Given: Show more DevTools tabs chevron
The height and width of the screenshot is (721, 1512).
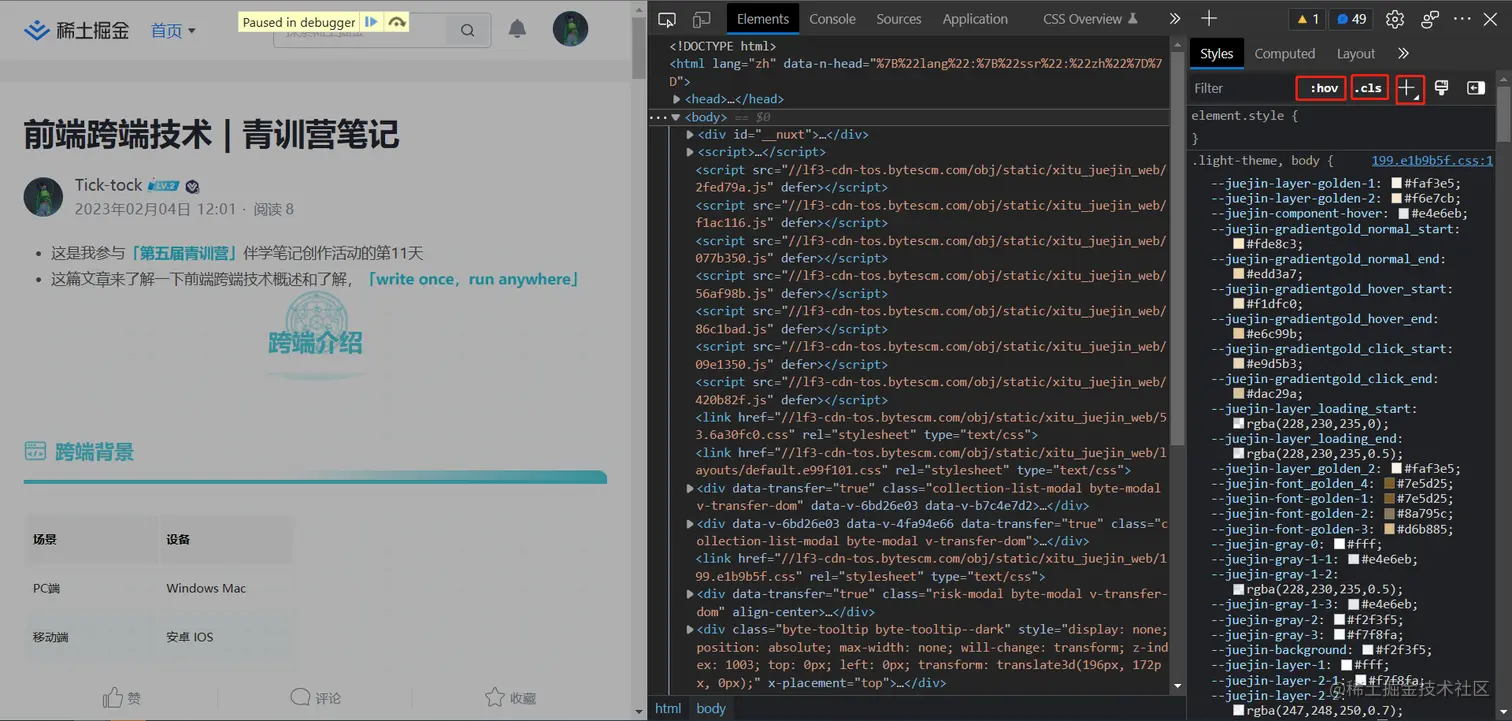Looking at the screenshot, I should tap(1175, 19).
